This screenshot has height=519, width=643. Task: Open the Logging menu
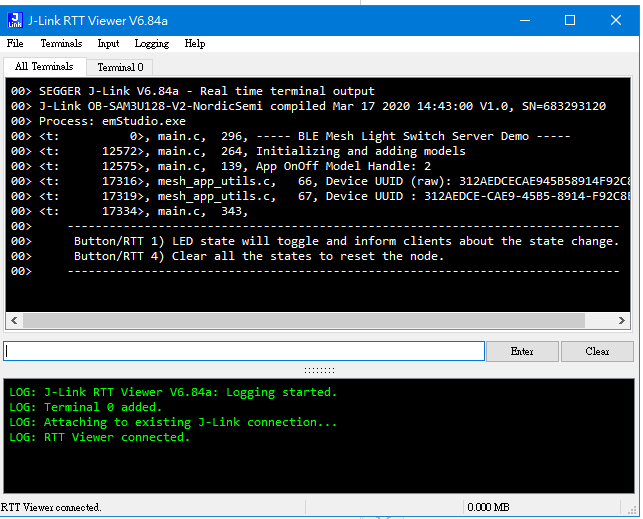(x=152, y=43)
